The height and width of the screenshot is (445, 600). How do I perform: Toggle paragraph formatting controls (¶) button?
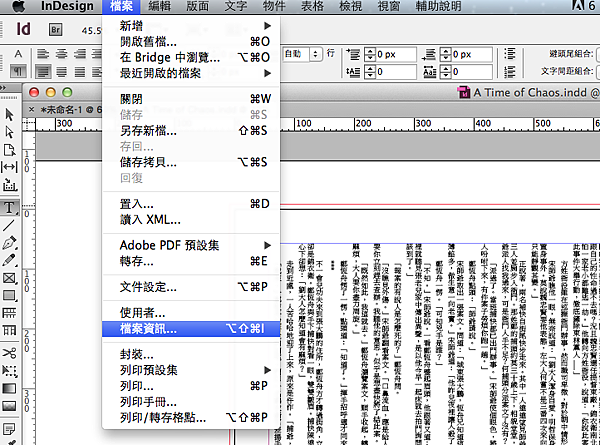click(x=18, y=71)
